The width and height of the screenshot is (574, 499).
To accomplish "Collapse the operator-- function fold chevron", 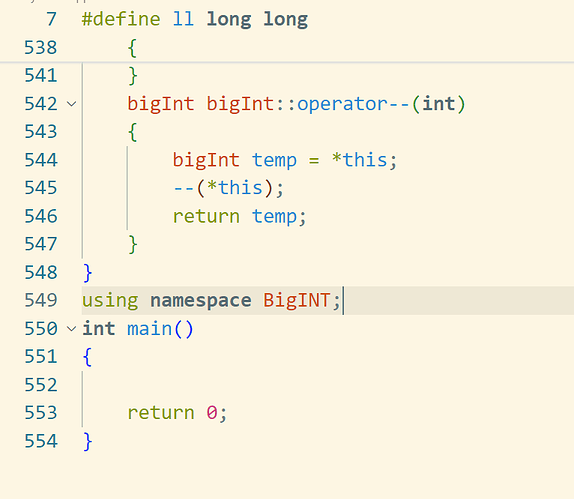I will [x=72, y=104].
